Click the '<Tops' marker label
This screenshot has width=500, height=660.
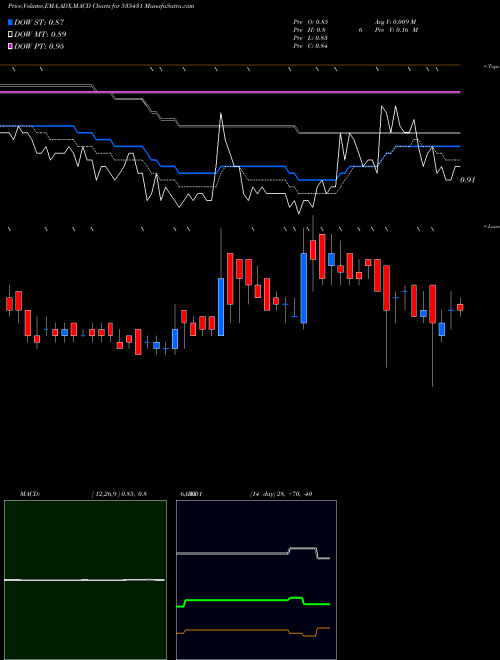492,67
